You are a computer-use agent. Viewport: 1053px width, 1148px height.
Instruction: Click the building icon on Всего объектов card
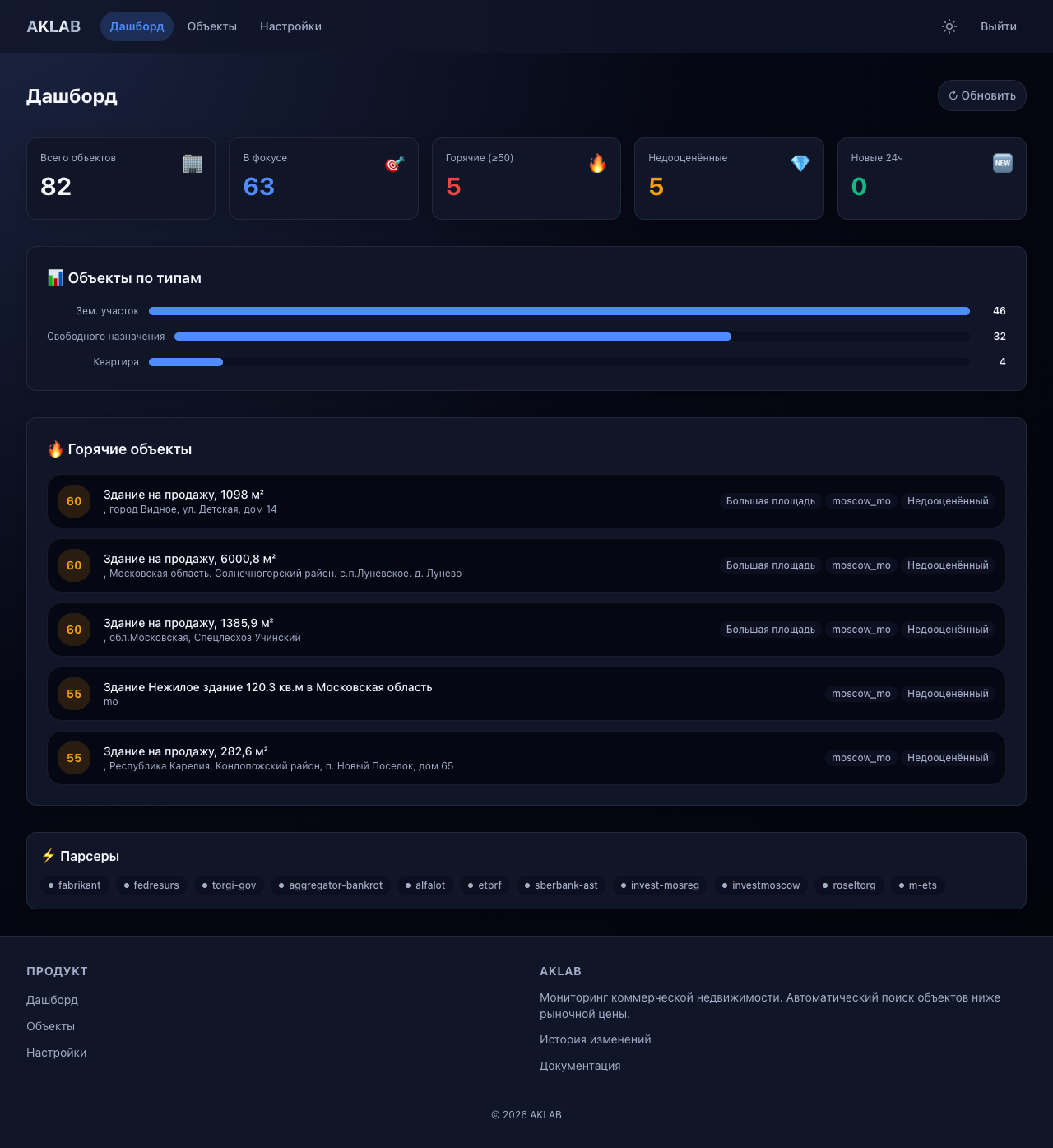[x=192, y=163]
